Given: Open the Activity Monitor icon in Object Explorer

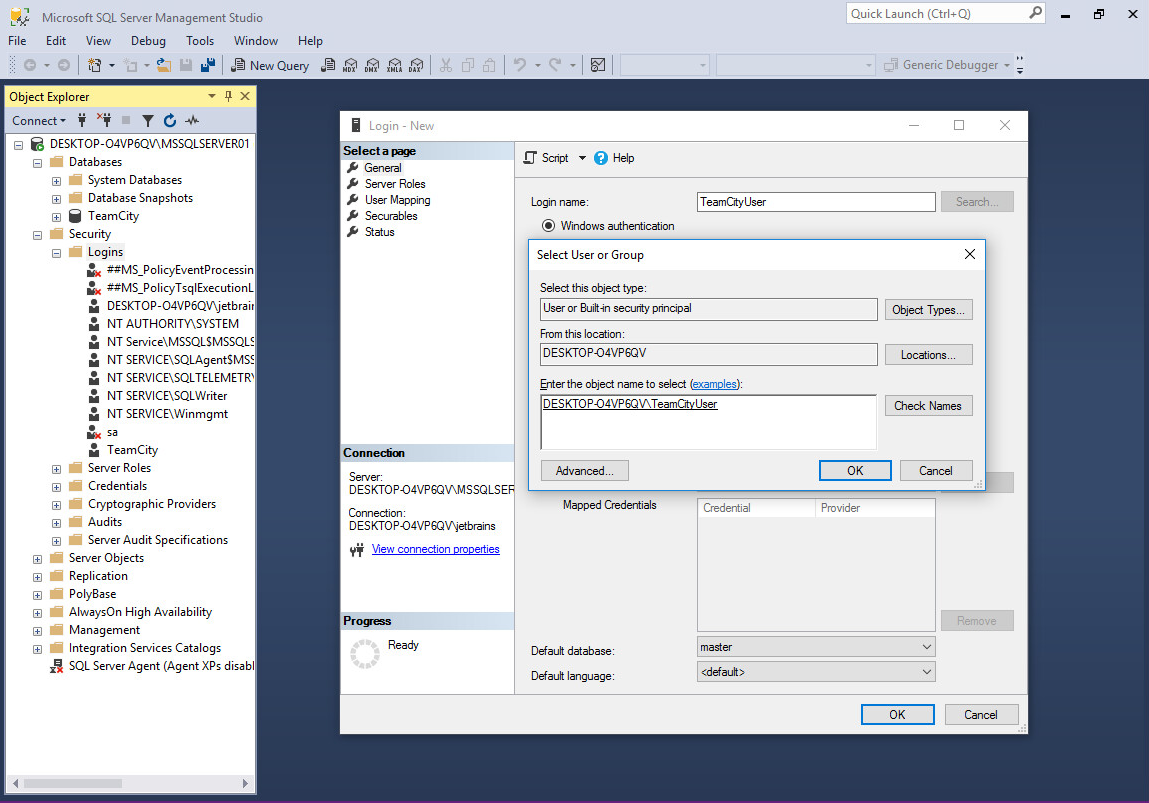Looking at the screenshot, I should [x=191, y=121].
